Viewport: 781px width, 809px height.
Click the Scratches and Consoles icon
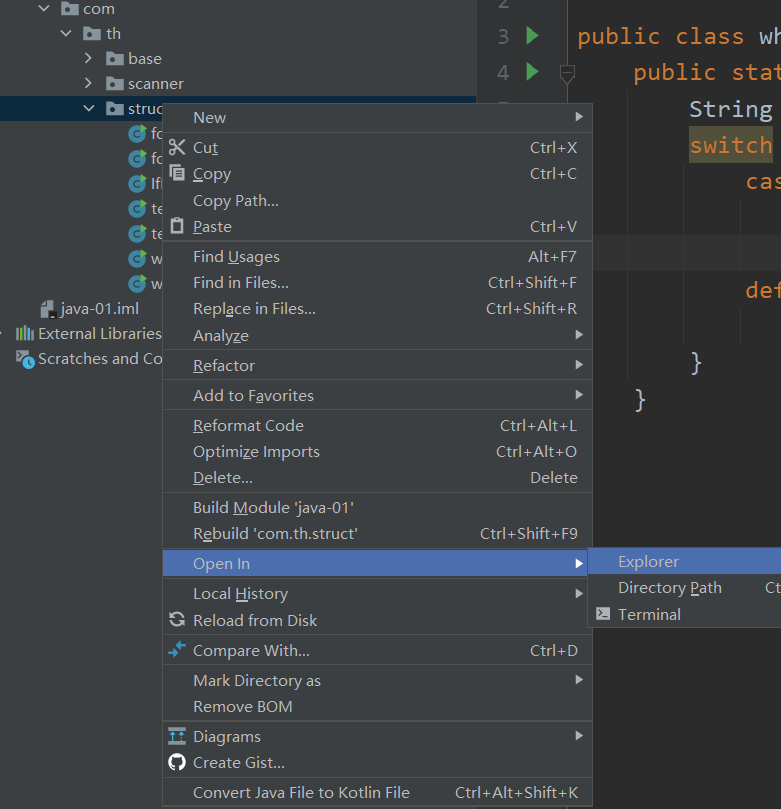[x=25, y=359]
